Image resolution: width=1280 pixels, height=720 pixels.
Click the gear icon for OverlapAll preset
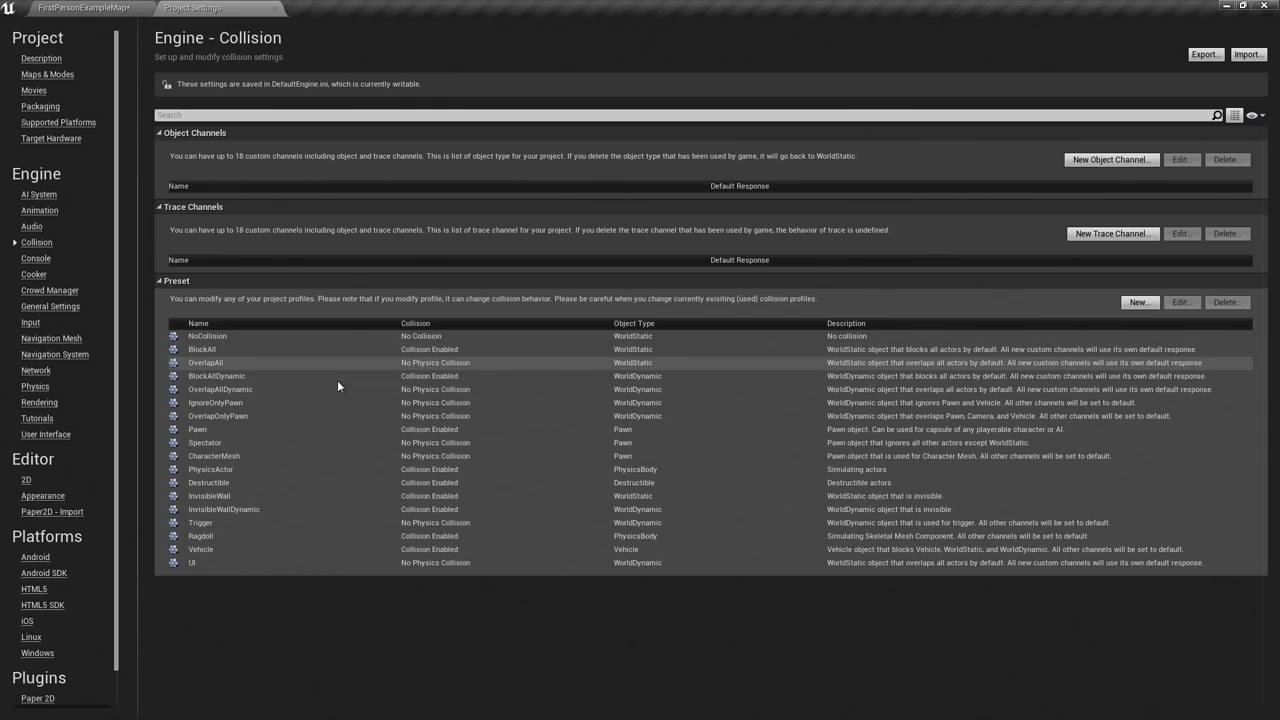click(174, 363)
